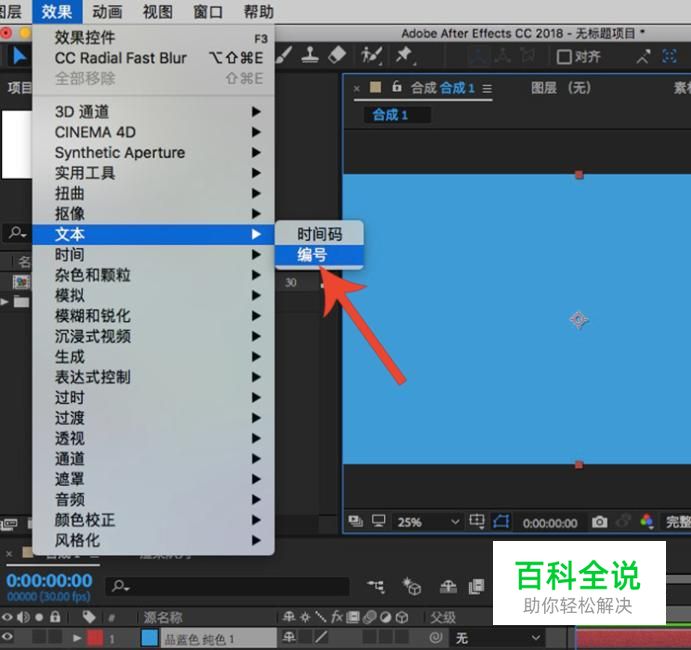The height and width of the screenshot is (650, 691).
Task: Click the parent pick whip spiral icon
Action: 435,637
